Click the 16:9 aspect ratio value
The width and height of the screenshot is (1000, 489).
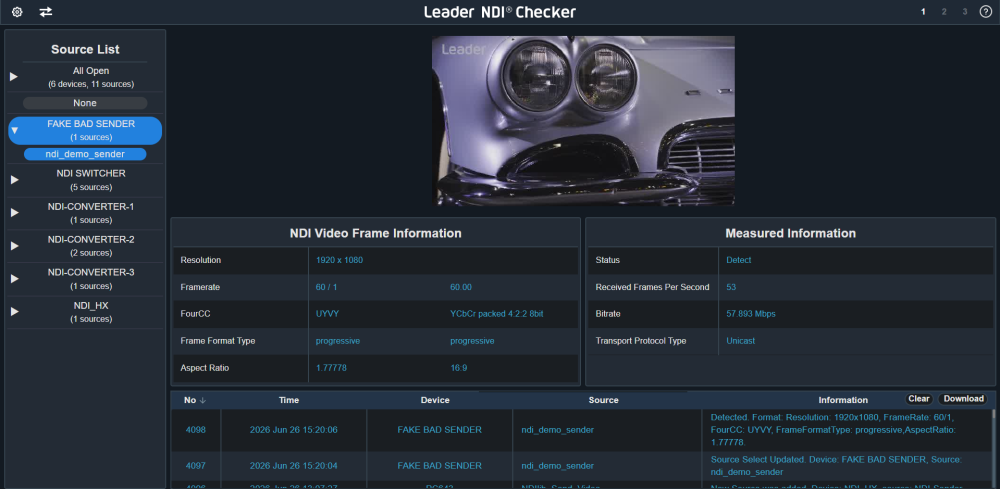point(459,368)
